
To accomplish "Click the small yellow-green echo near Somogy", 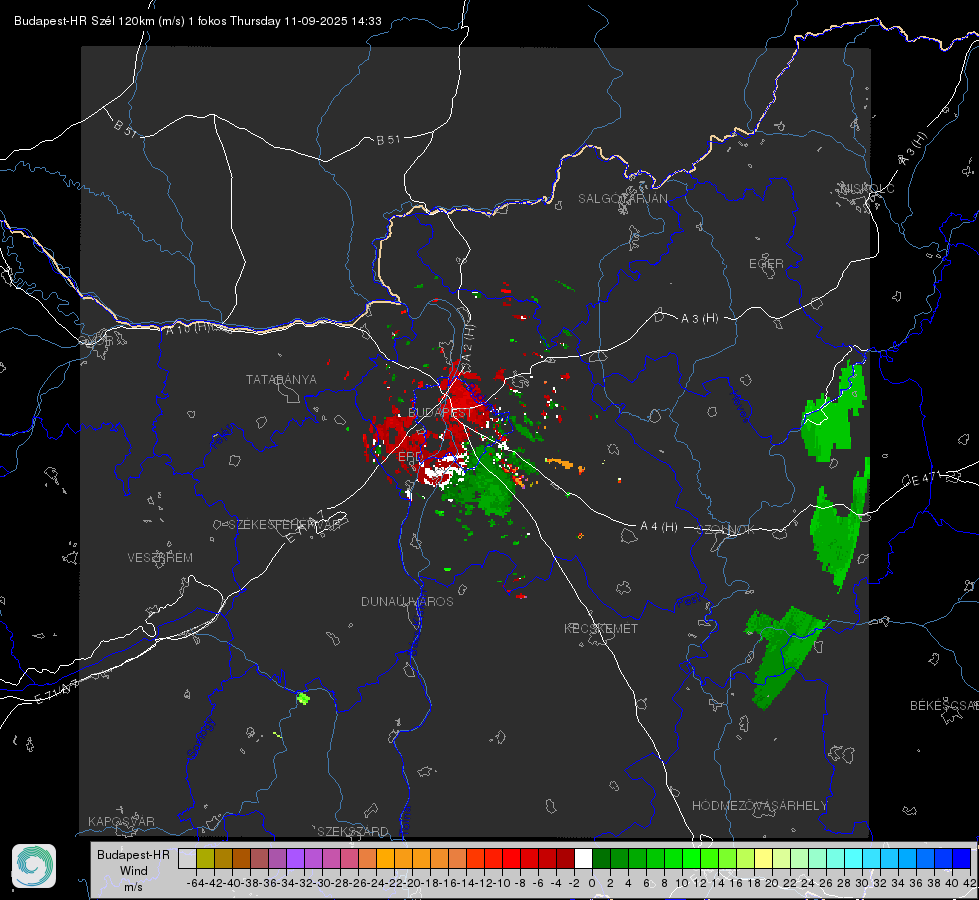I will (x=303, y=698).
